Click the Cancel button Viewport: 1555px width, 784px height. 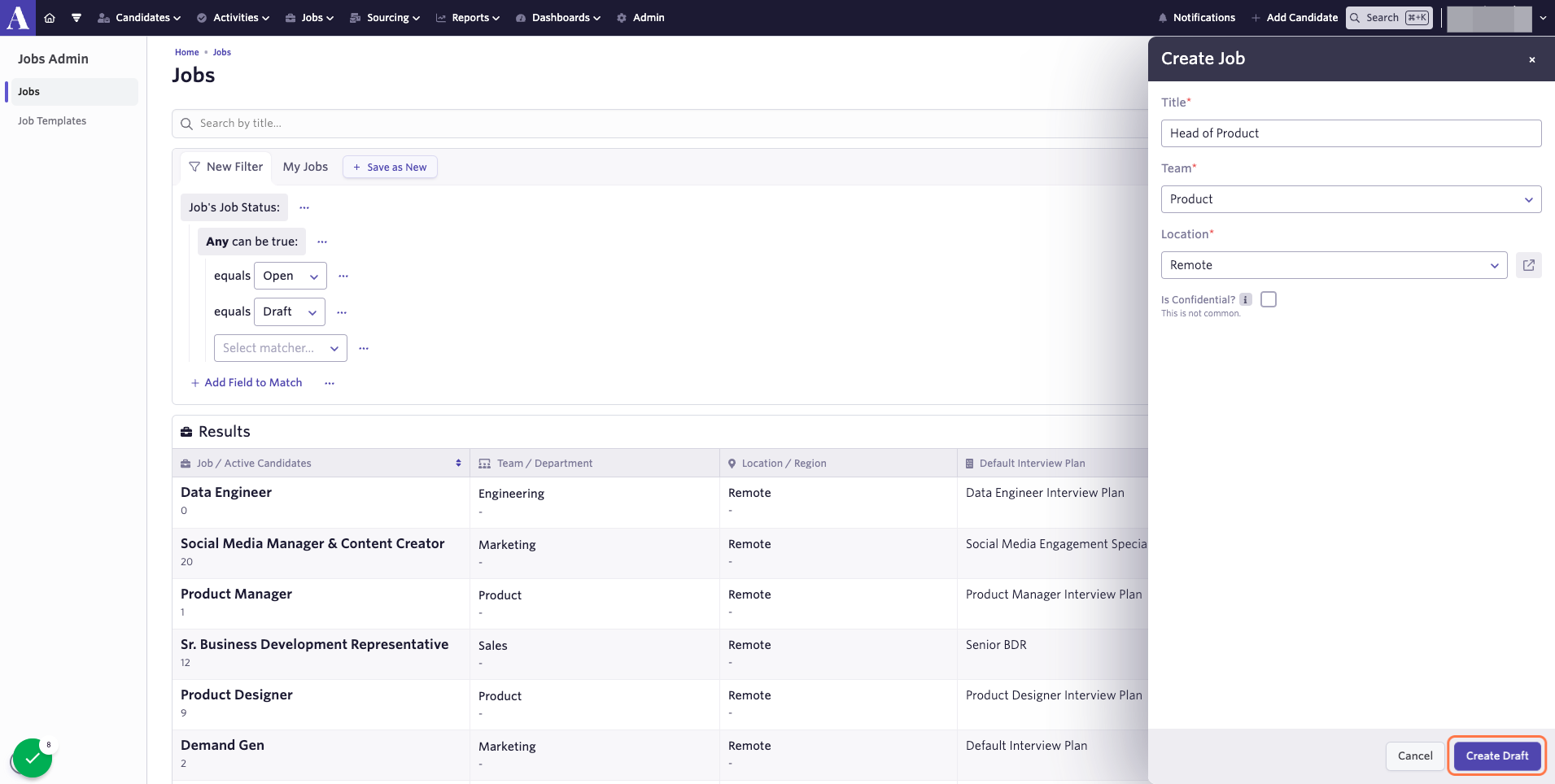[x=1415, y=756]
